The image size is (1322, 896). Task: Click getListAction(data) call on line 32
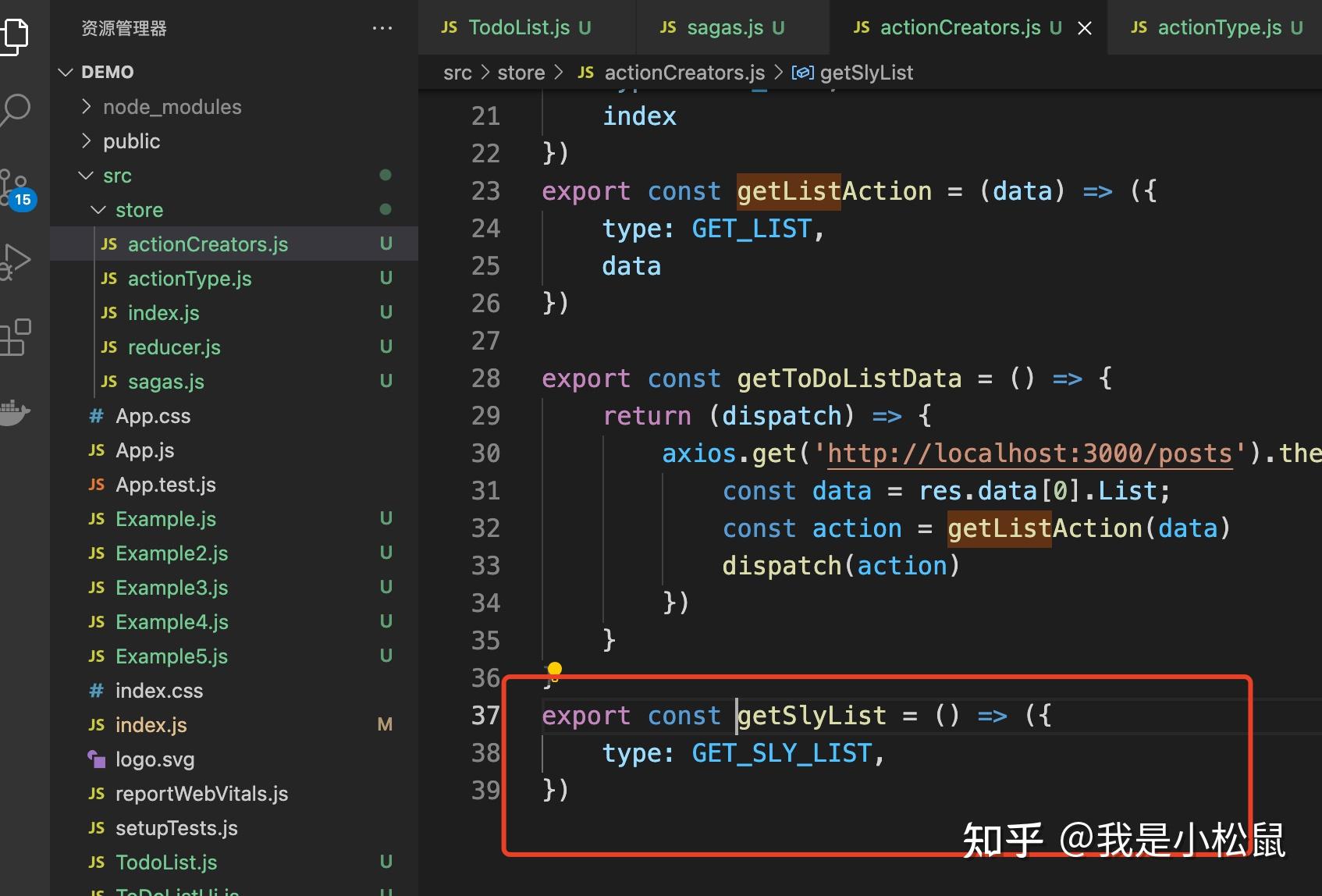pos(1089,528)
